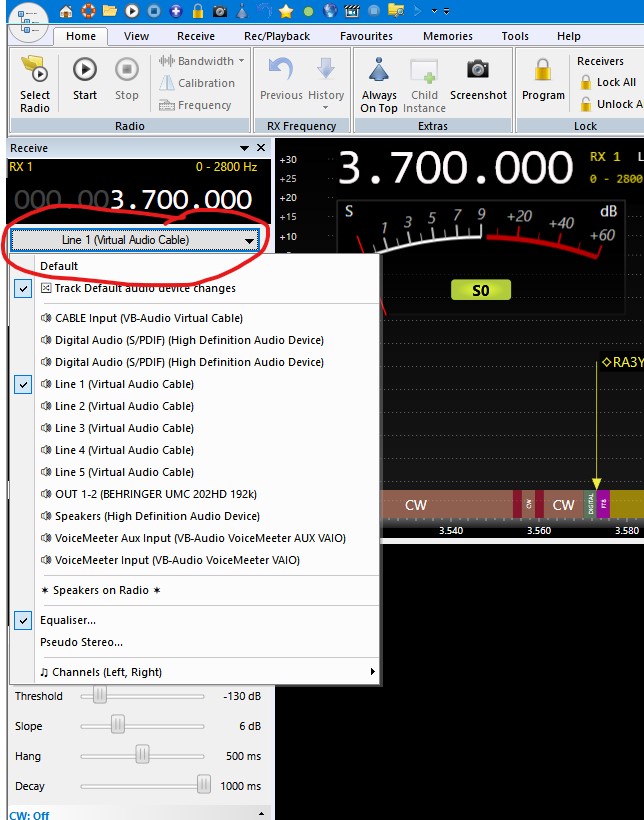The width and height of the screenshot is (644, 820).
Task: Open Line 1 audio device dropdown
Action: coord(134,240)
